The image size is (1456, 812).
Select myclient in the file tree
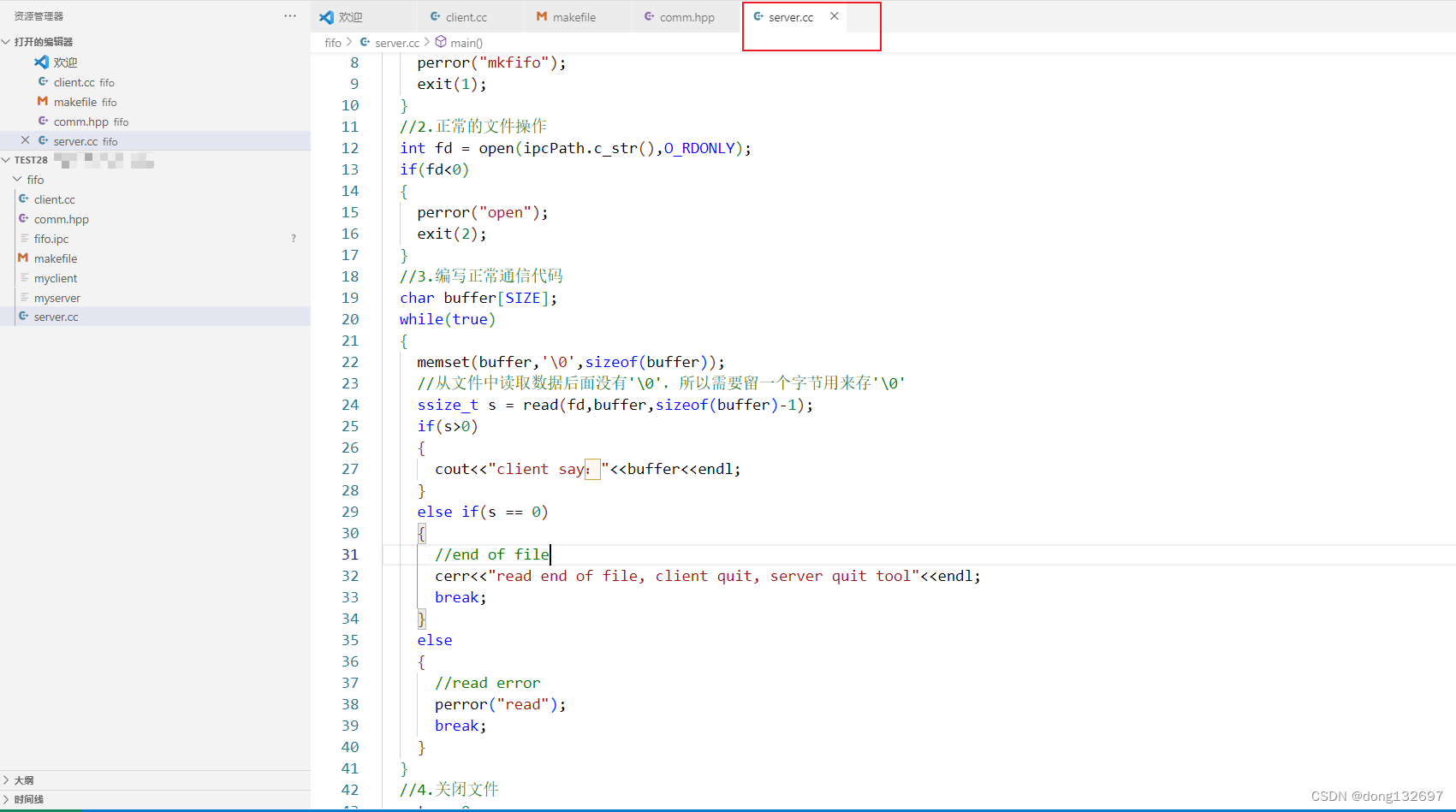[x=155, y=278]
